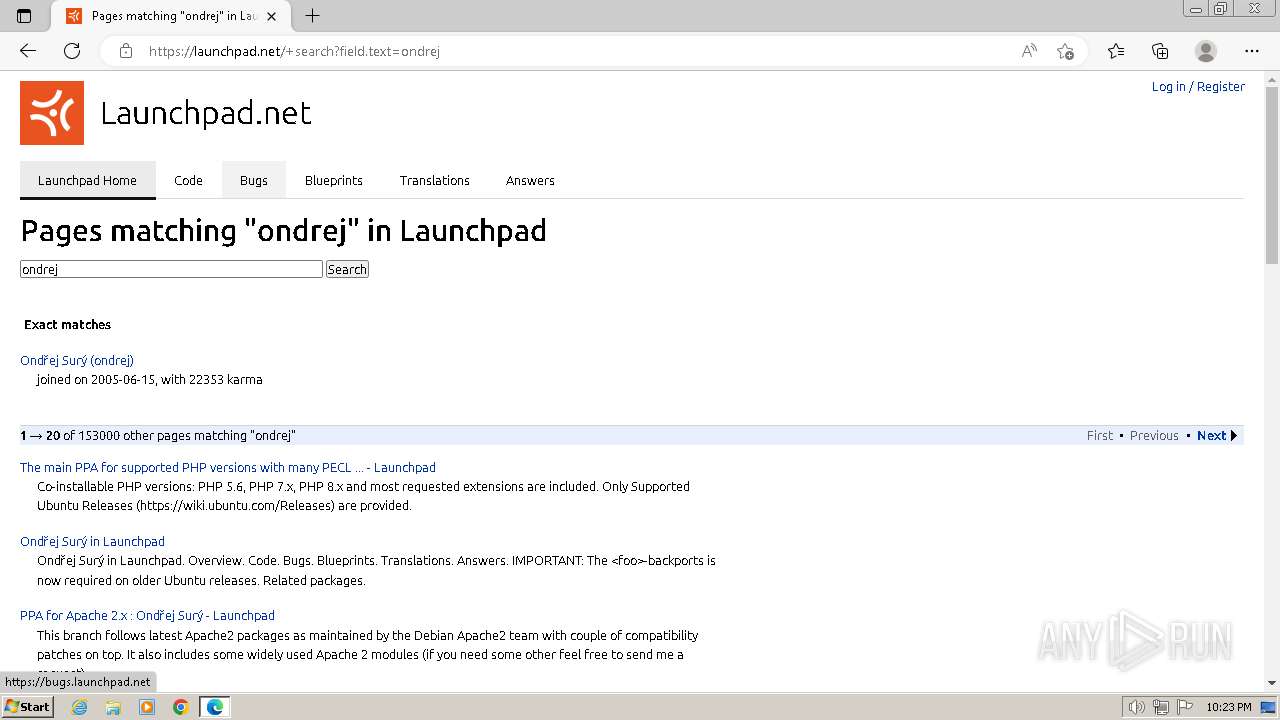This screenshot has width=1280, height=720.
Task: View site information lock icon
Action: [x=125, y=51]
